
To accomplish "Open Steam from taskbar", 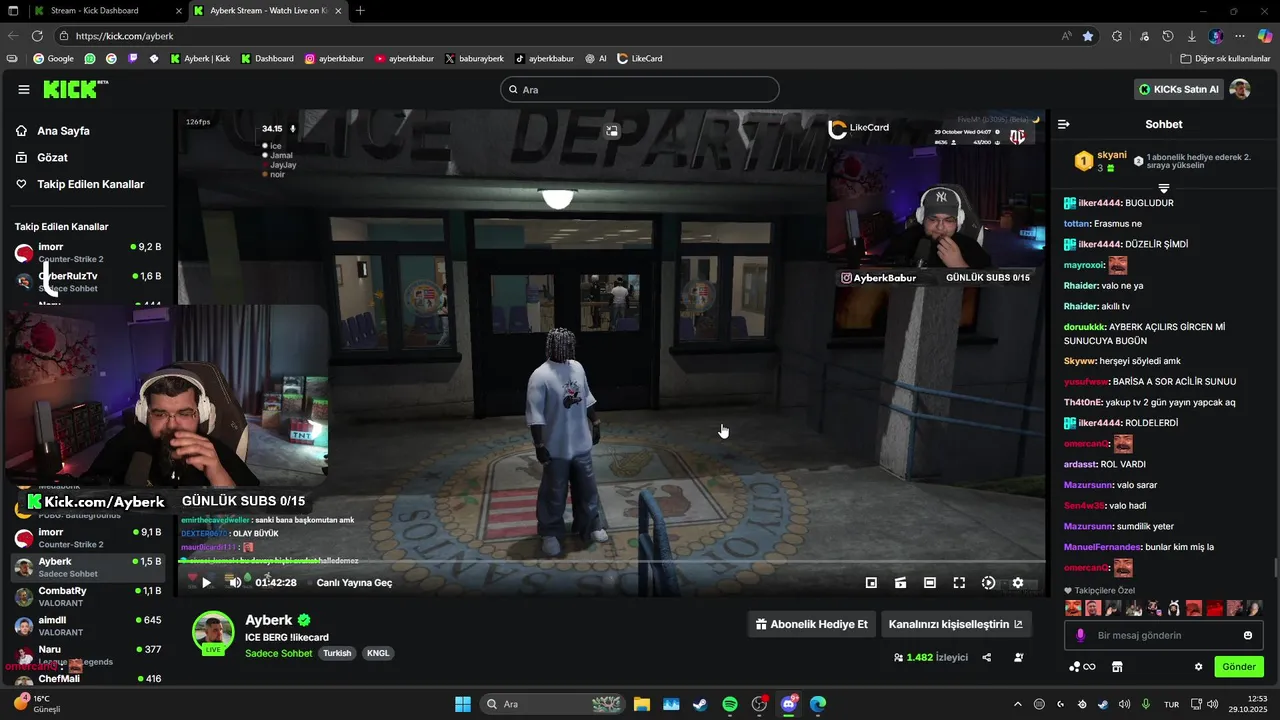I will (x=700, y=704).
